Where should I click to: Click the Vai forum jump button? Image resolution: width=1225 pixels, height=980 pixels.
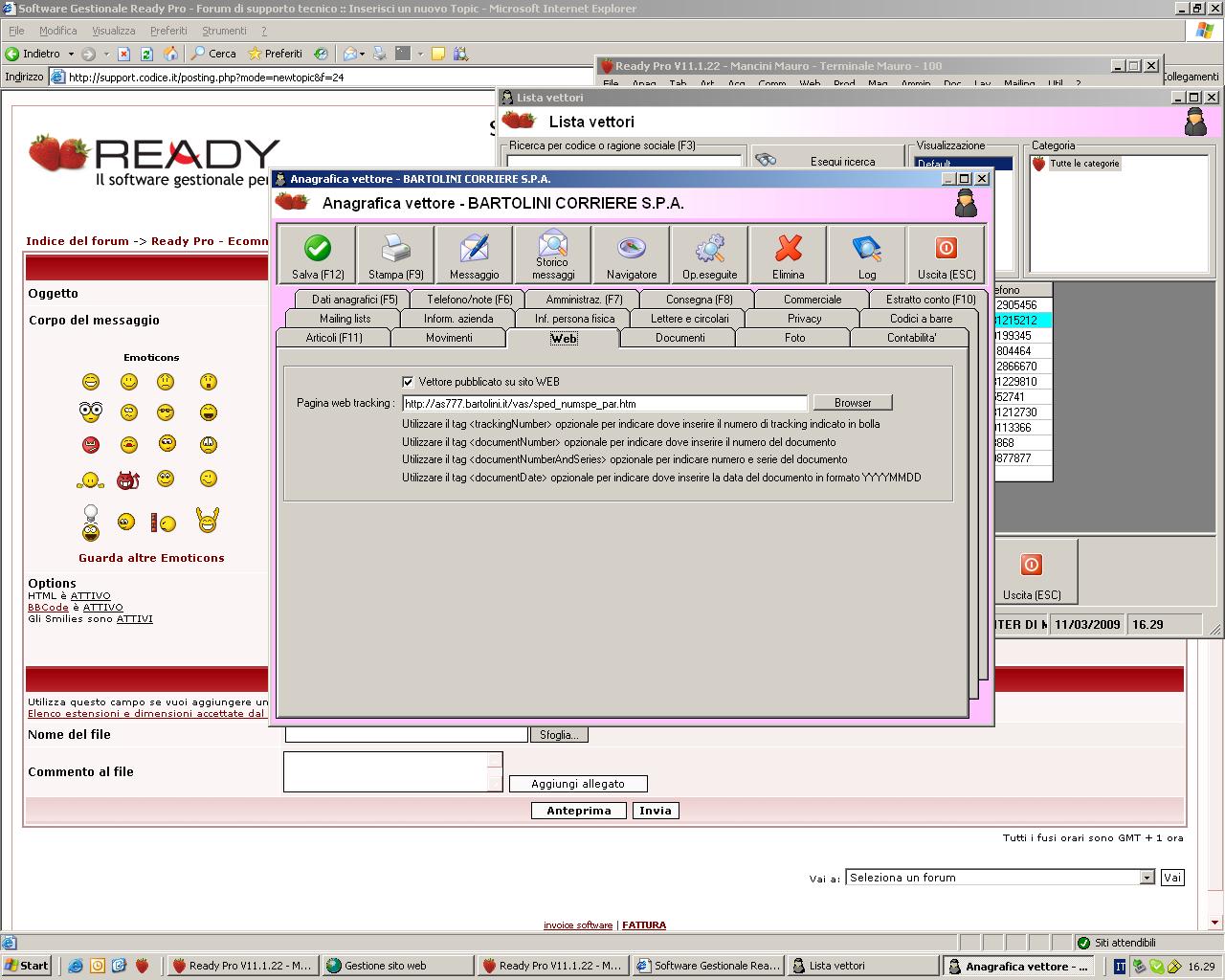tap(1172, 878)
